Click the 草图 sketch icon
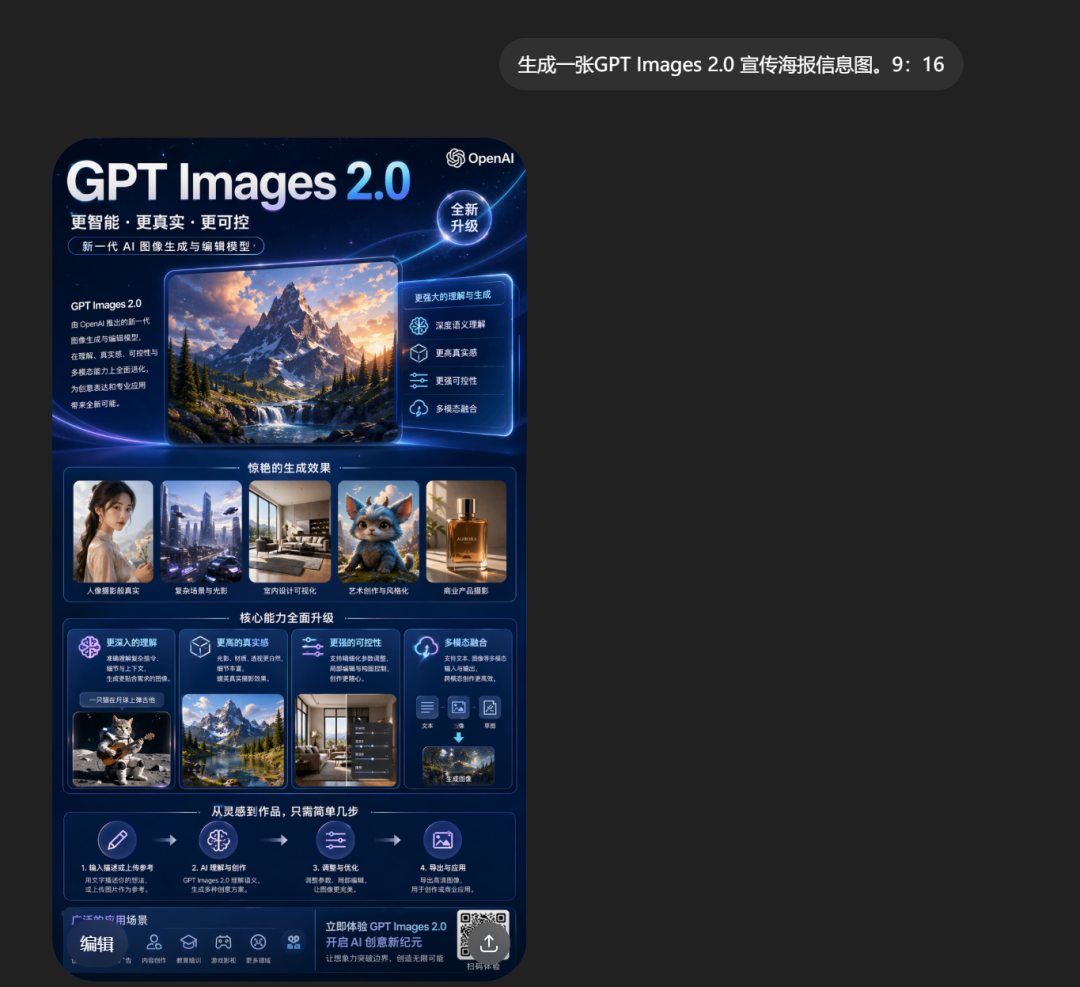This screenshot has height=987, width=1080. click(490, 707)
